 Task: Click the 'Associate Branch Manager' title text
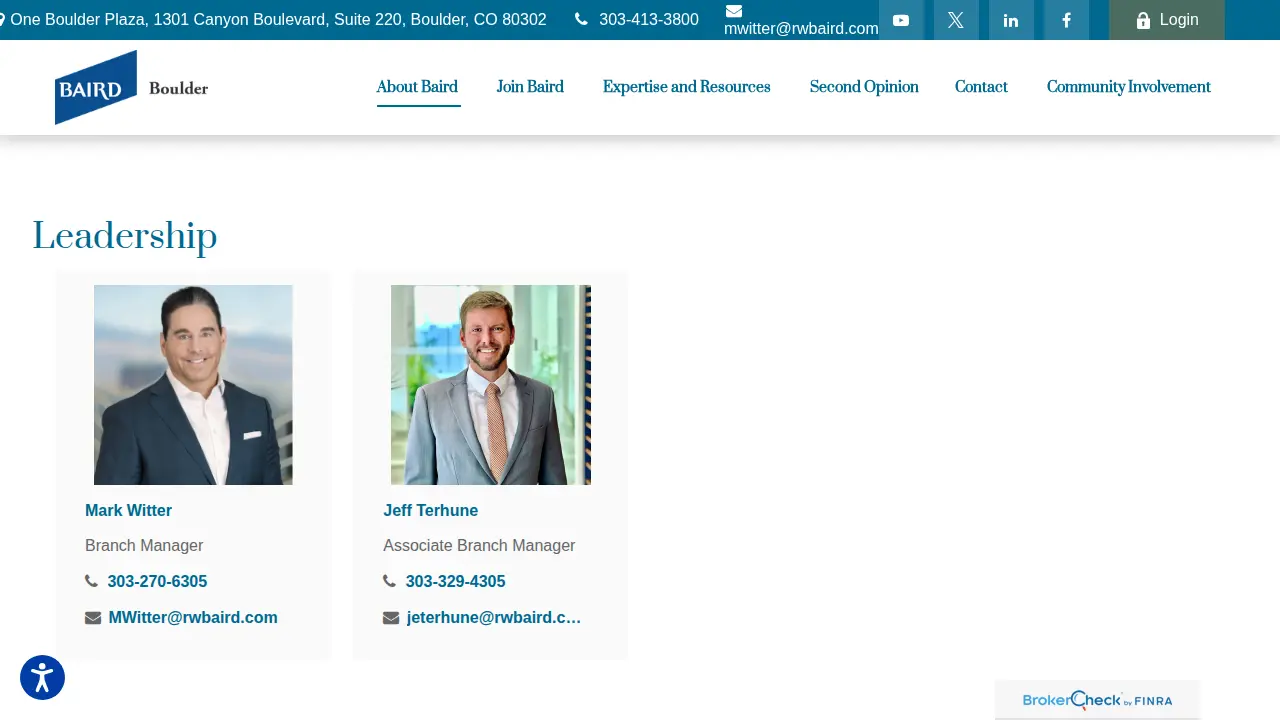point(479,546)
